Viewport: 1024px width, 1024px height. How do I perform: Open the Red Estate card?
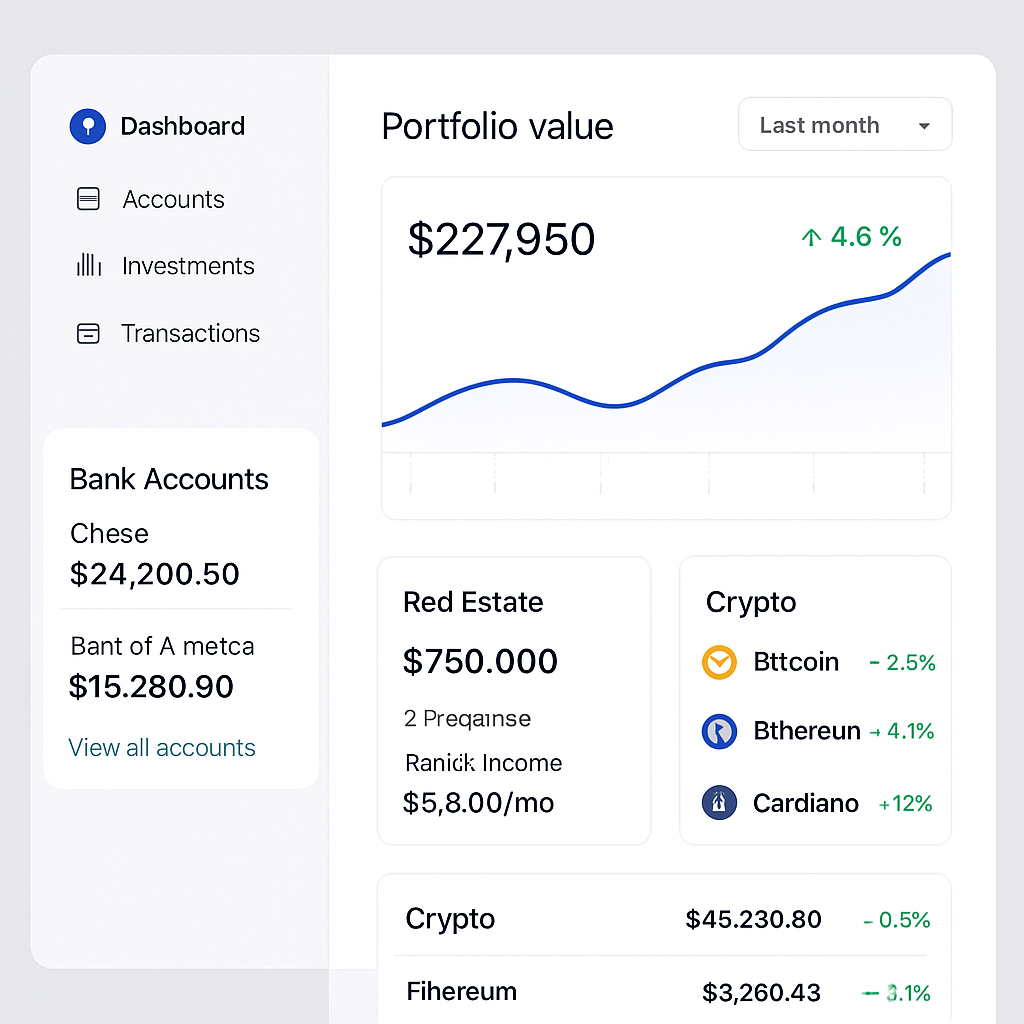(x=513, y=700)
